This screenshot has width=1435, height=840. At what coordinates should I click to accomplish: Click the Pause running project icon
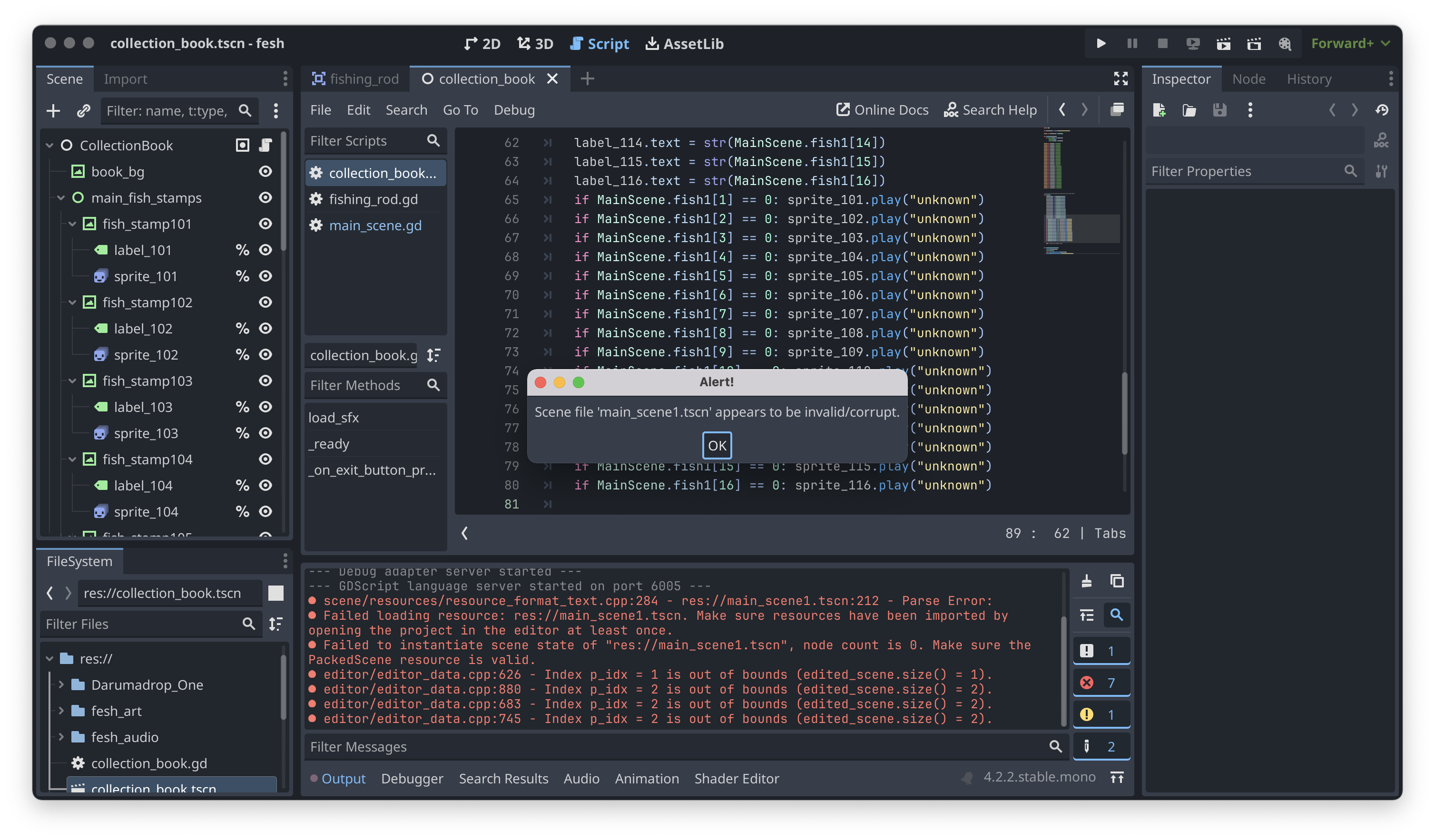1132,44
